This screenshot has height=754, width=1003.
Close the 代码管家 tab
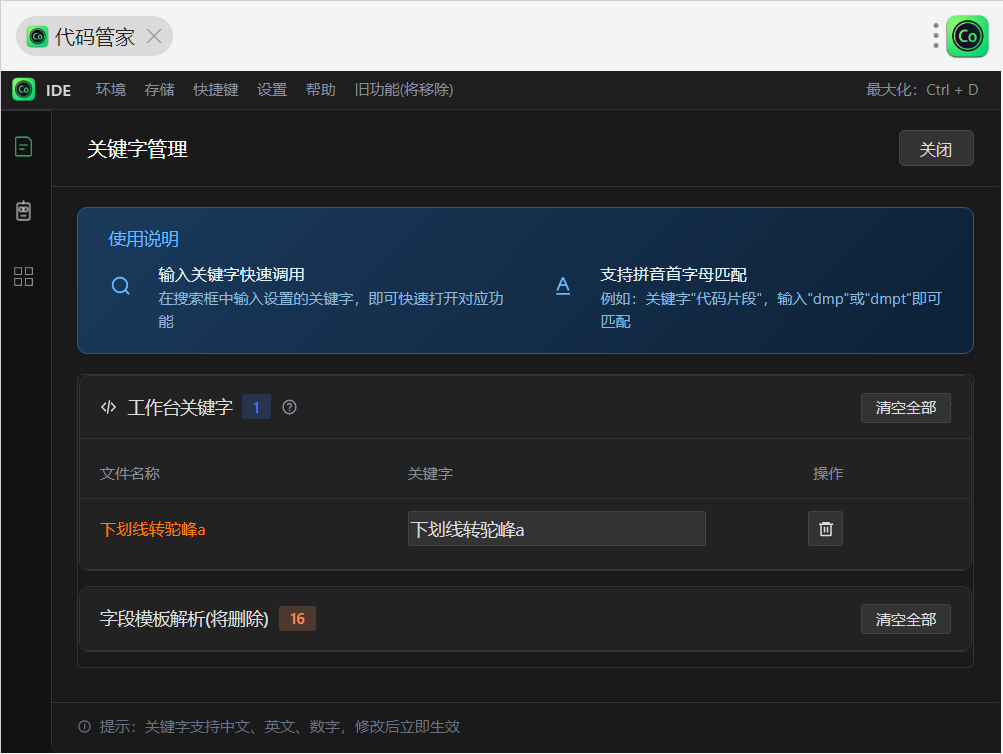point(154,37)
